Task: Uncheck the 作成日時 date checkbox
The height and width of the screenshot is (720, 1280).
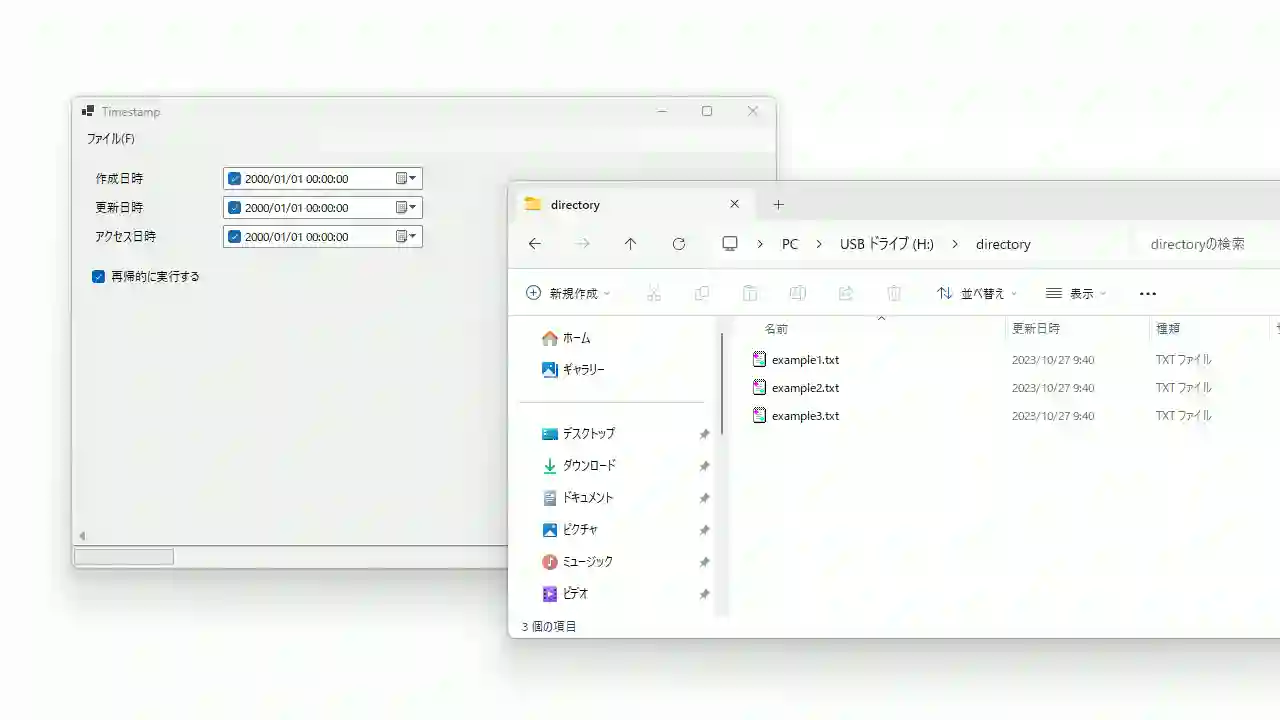Action: tap(235, 179)
